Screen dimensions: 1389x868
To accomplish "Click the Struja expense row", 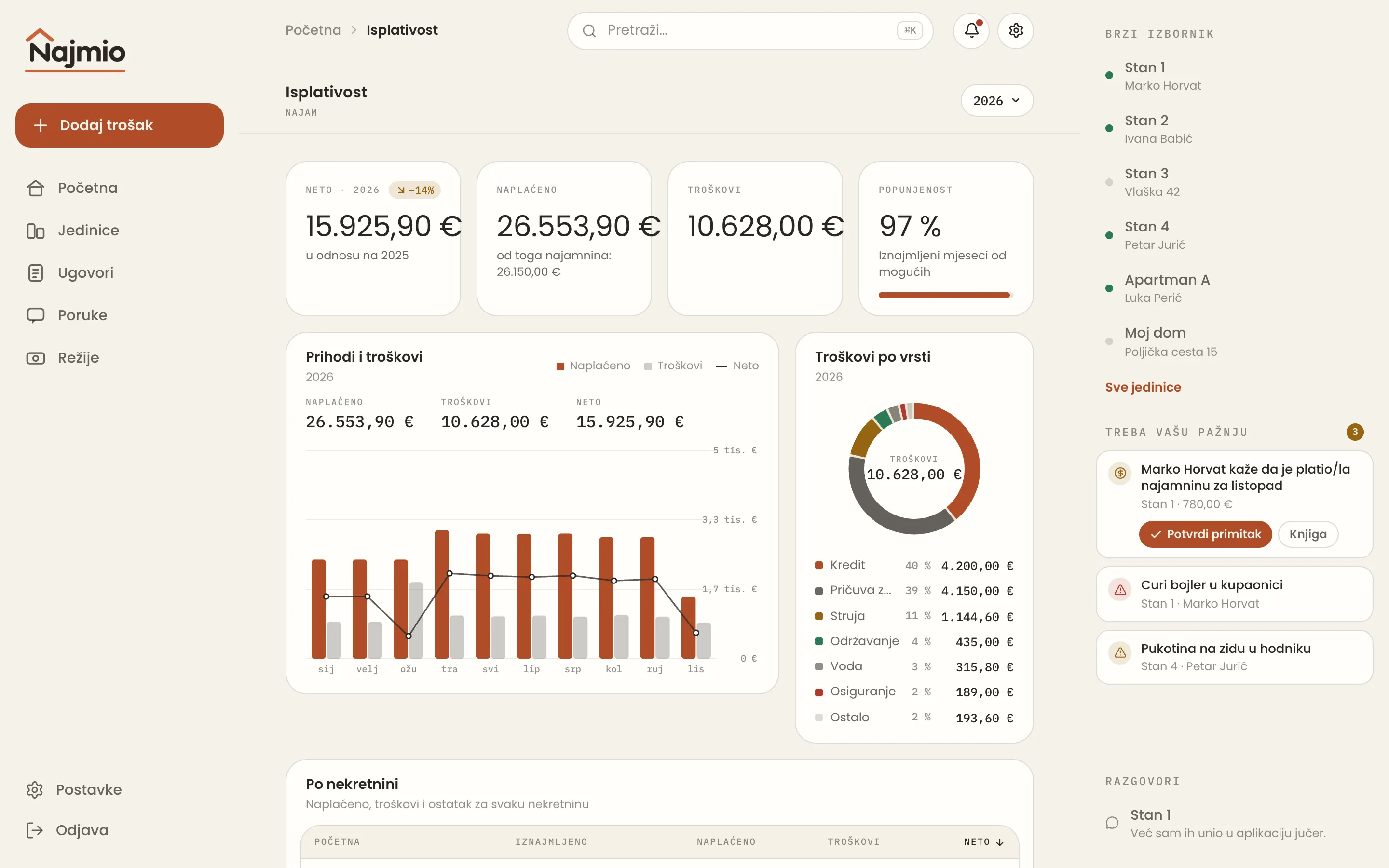I will tap(914, 616).
